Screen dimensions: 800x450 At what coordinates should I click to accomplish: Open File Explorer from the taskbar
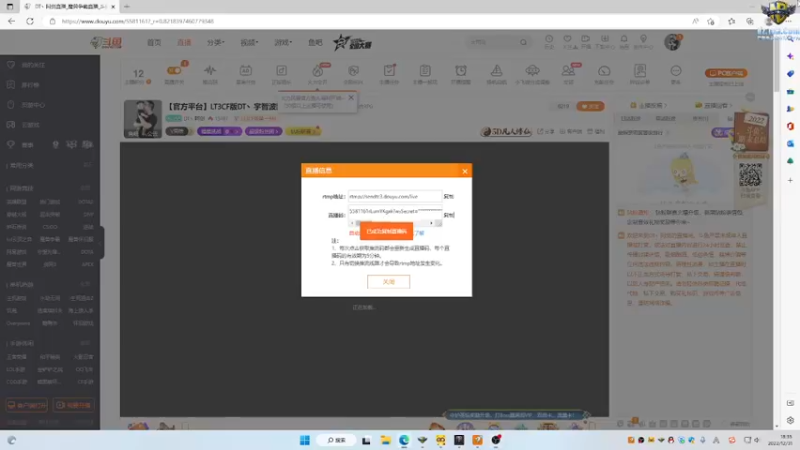pos(385,440)
